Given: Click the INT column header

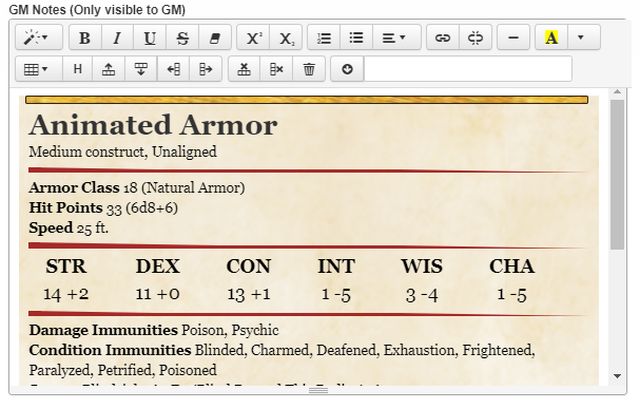Looking at the screenshot, I should 336,266.
